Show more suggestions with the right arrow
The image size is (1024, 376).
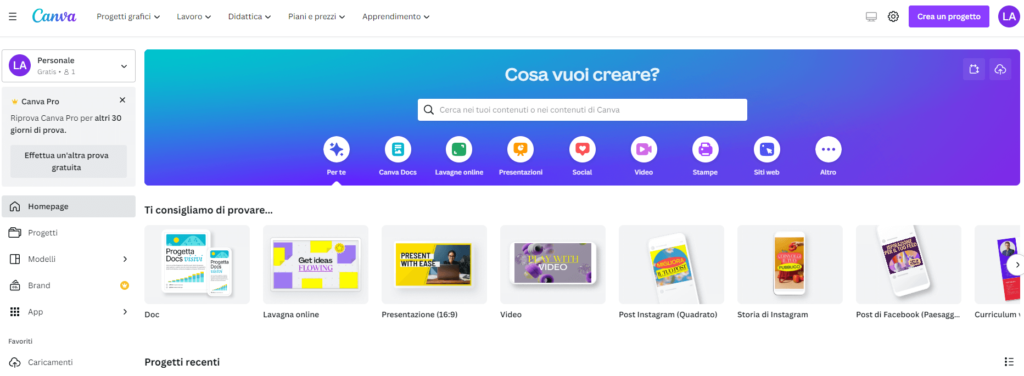1016,264
